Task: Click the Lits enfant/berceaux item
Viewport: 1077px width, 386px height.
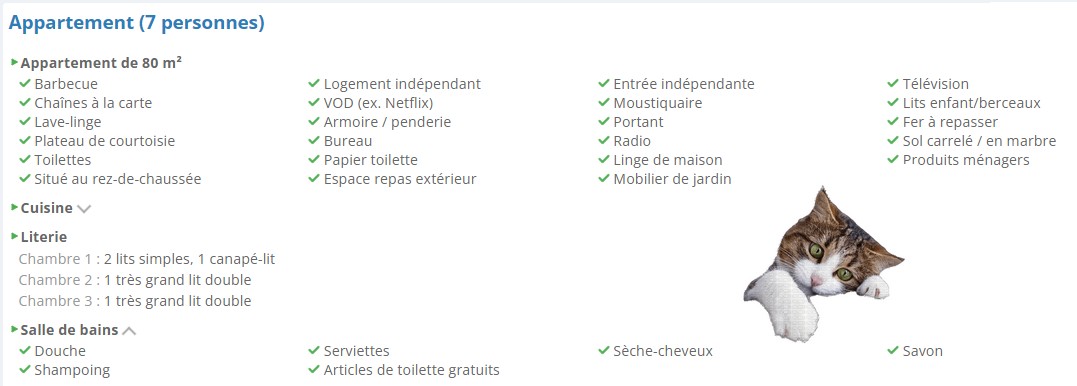Action: [972, 103]
